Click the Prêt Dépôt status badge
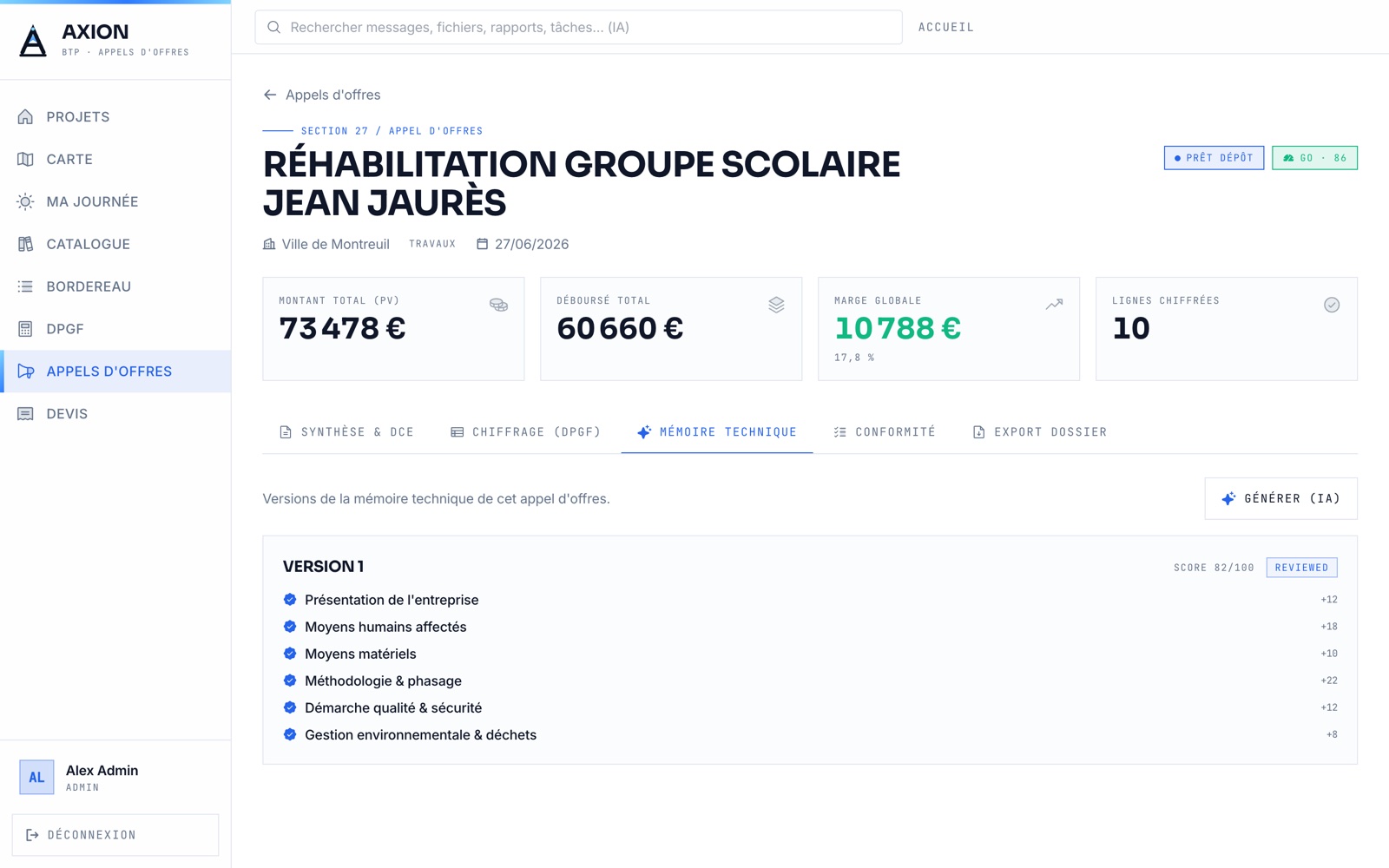This screenshot has height=868, width=1389. click(x=1214, y=158)
